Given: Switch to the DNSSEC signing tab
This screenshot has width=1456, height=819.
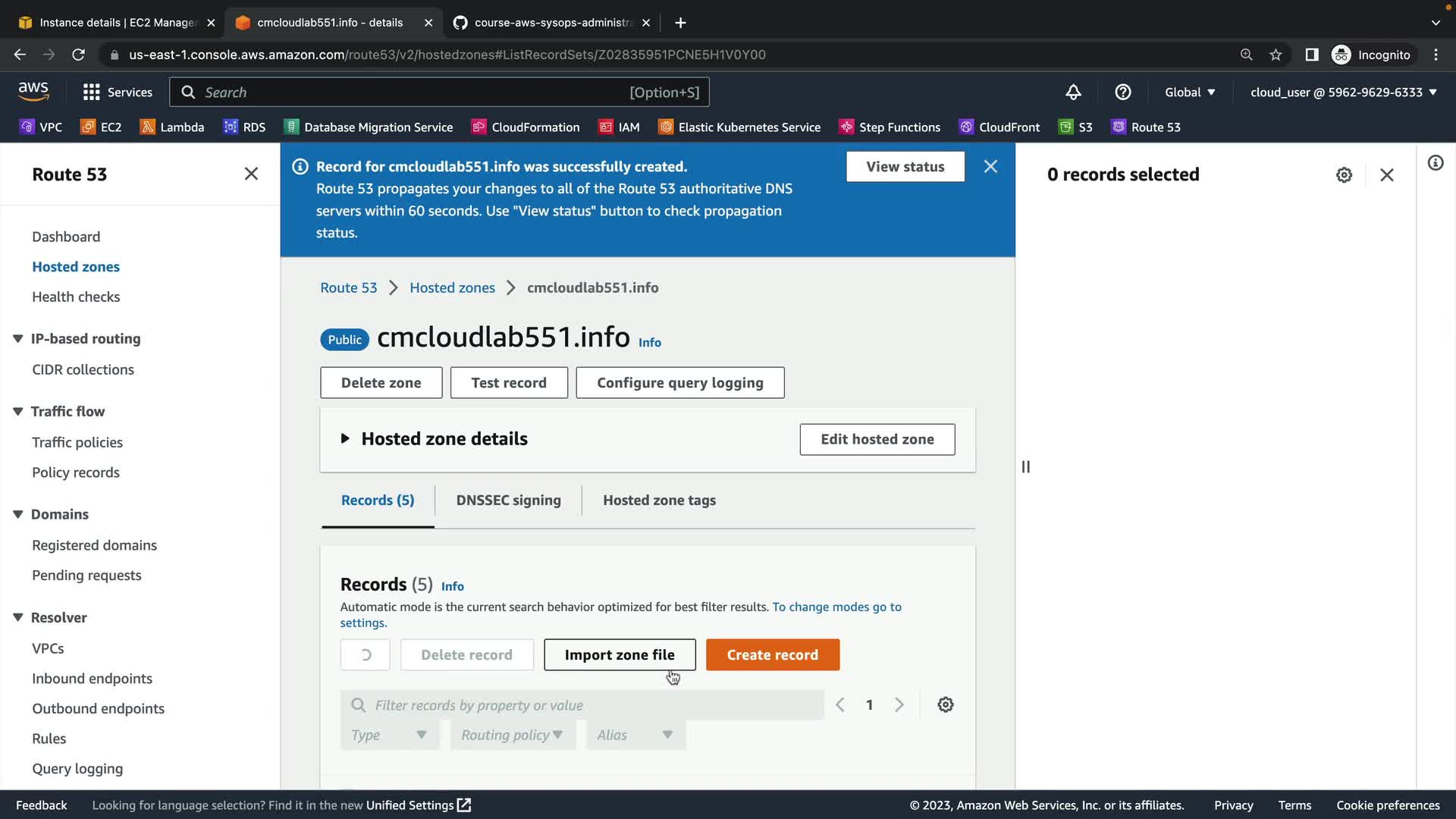Looking at the screenshot, I should click(508, 500).
